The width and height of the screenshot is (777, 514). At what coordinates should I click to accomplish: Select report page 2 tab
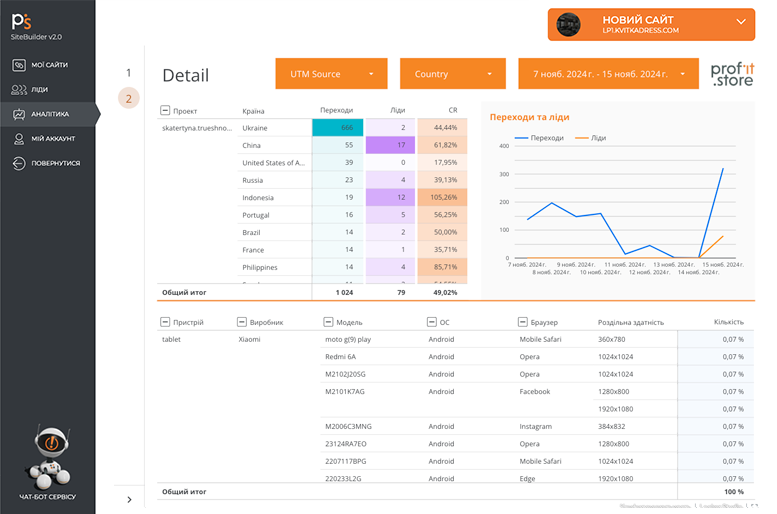point(128,98)
